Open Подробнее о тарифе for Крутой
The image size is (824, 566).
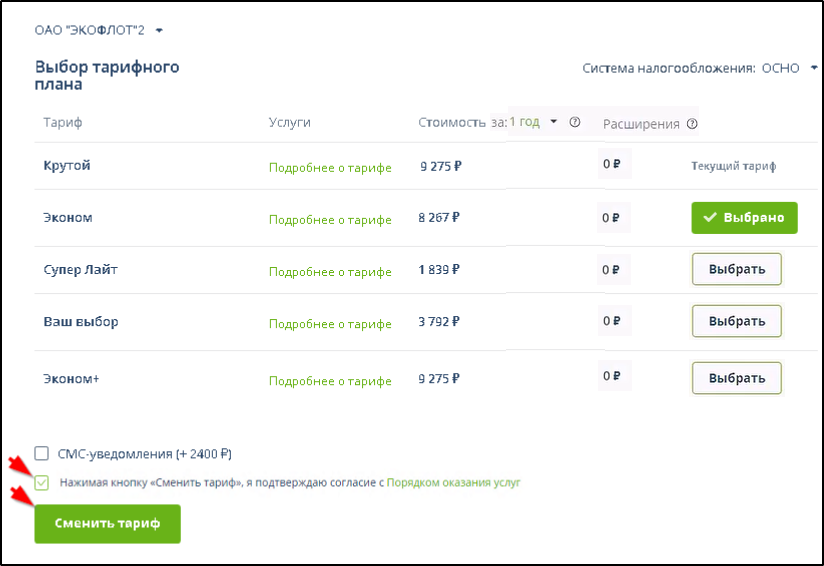[x=330, y=168]
